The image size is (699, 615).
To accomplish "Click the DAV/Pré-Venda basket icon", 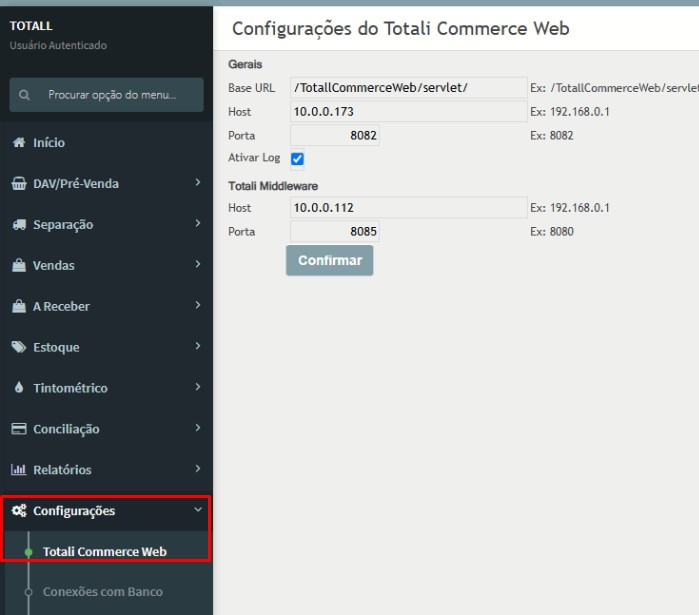I will tap(19, 184).
